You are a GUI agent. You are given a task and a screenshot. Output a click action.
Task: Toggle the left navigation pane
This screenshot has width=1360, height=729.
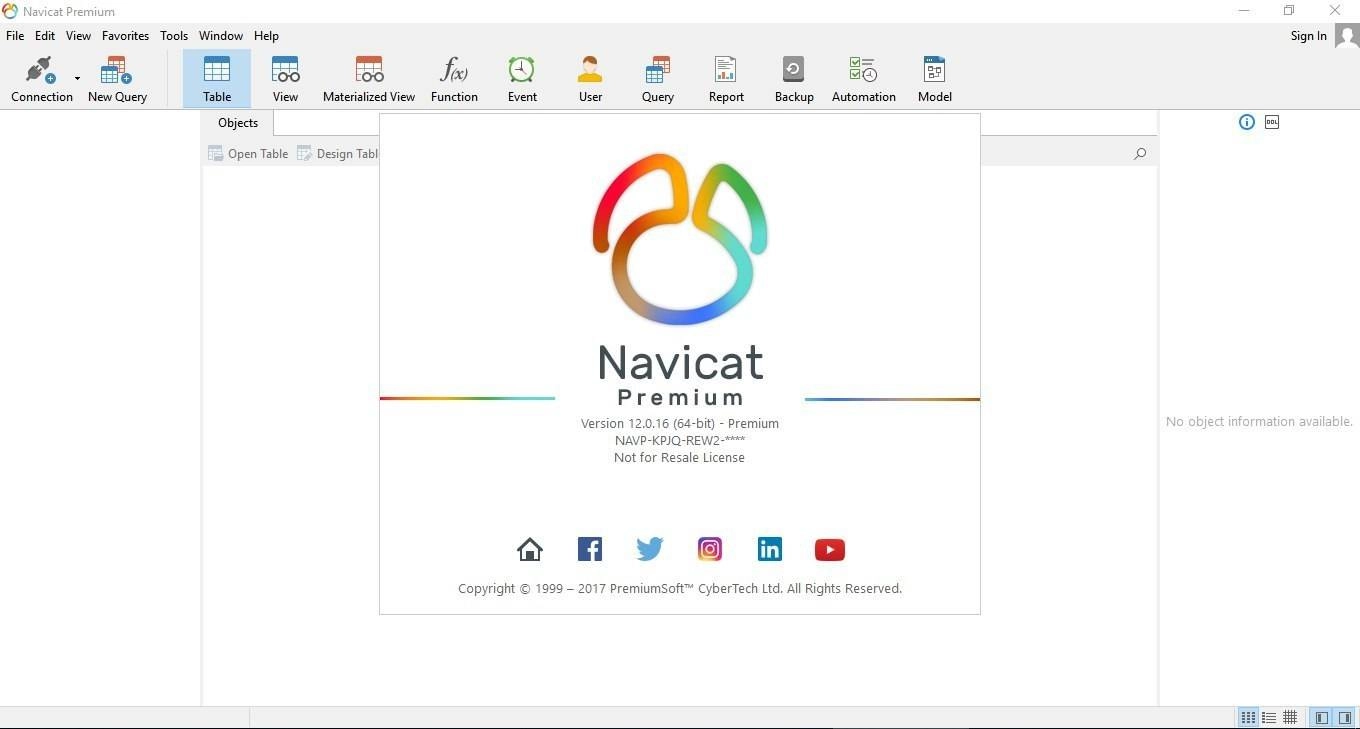(1322, 718)
